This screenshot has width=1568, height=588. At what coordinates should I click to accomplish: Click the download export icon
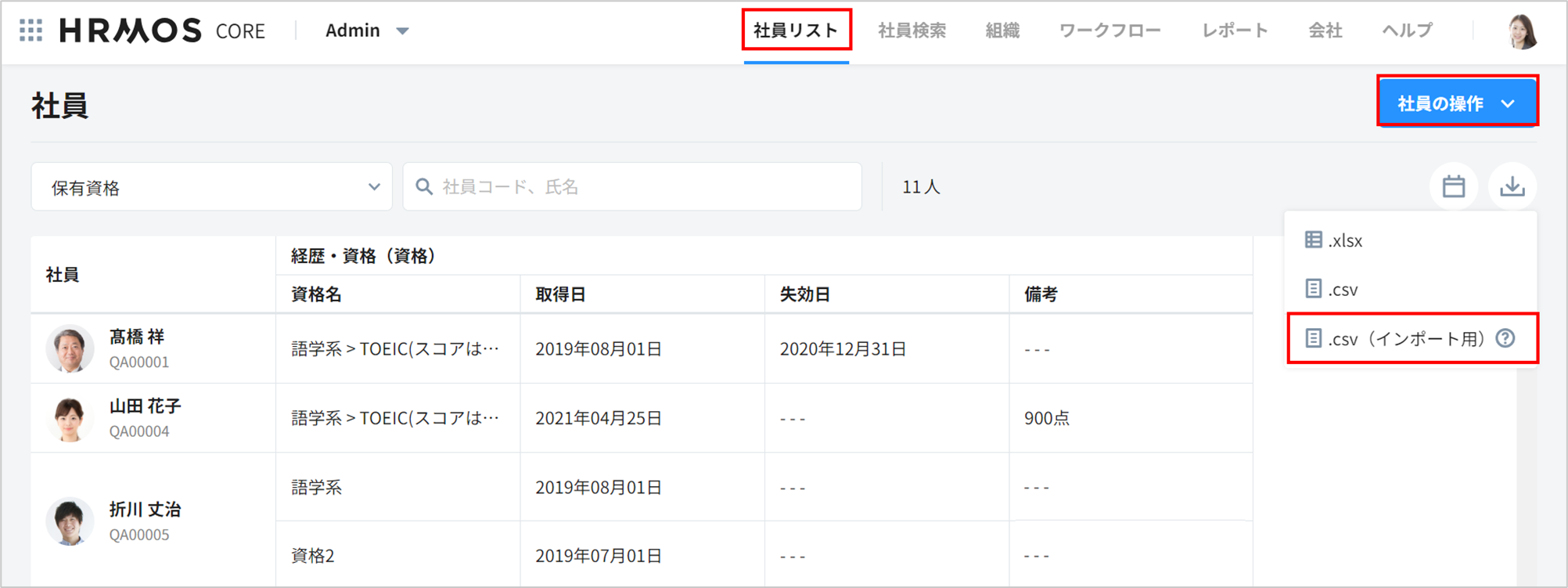[x=1512, y=186]
